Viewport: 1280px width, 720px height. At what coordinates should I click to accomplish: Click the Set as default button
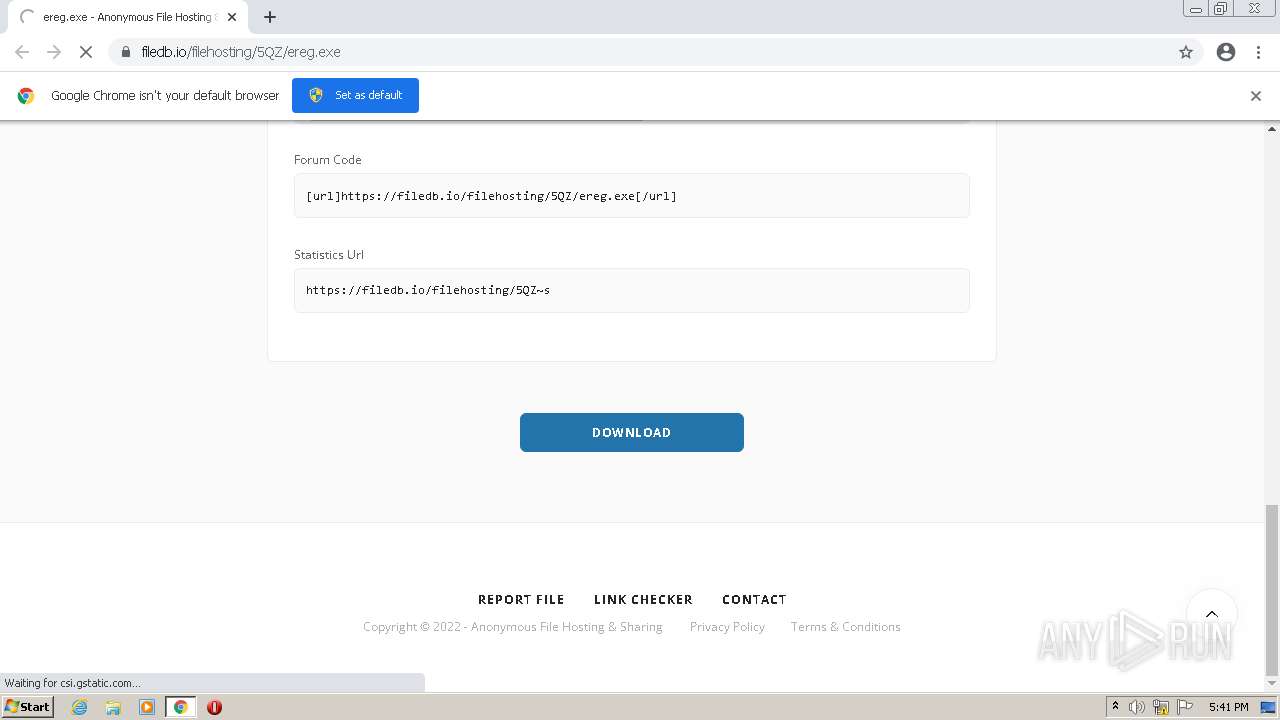point(355,95)
